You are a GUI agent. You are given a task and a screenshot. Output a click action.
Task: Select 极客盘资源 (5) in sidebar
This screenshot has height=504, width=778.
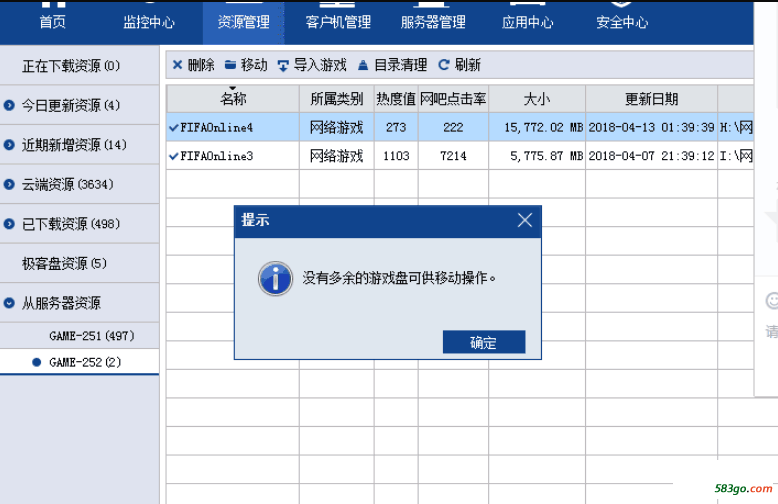click(79, 263)
